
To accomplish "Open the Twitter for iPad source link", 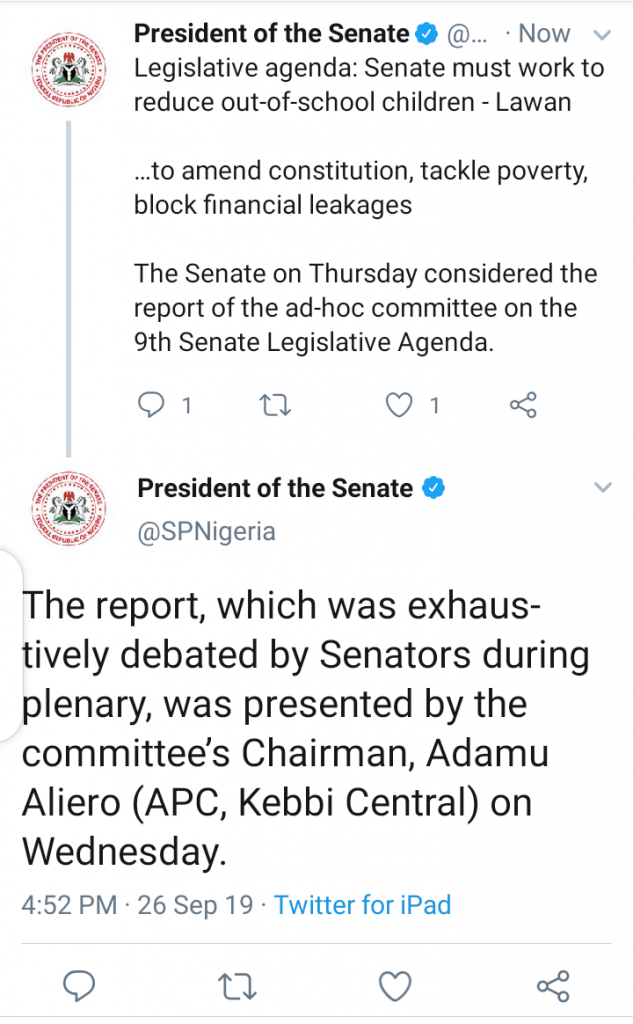I will point(362,905).
